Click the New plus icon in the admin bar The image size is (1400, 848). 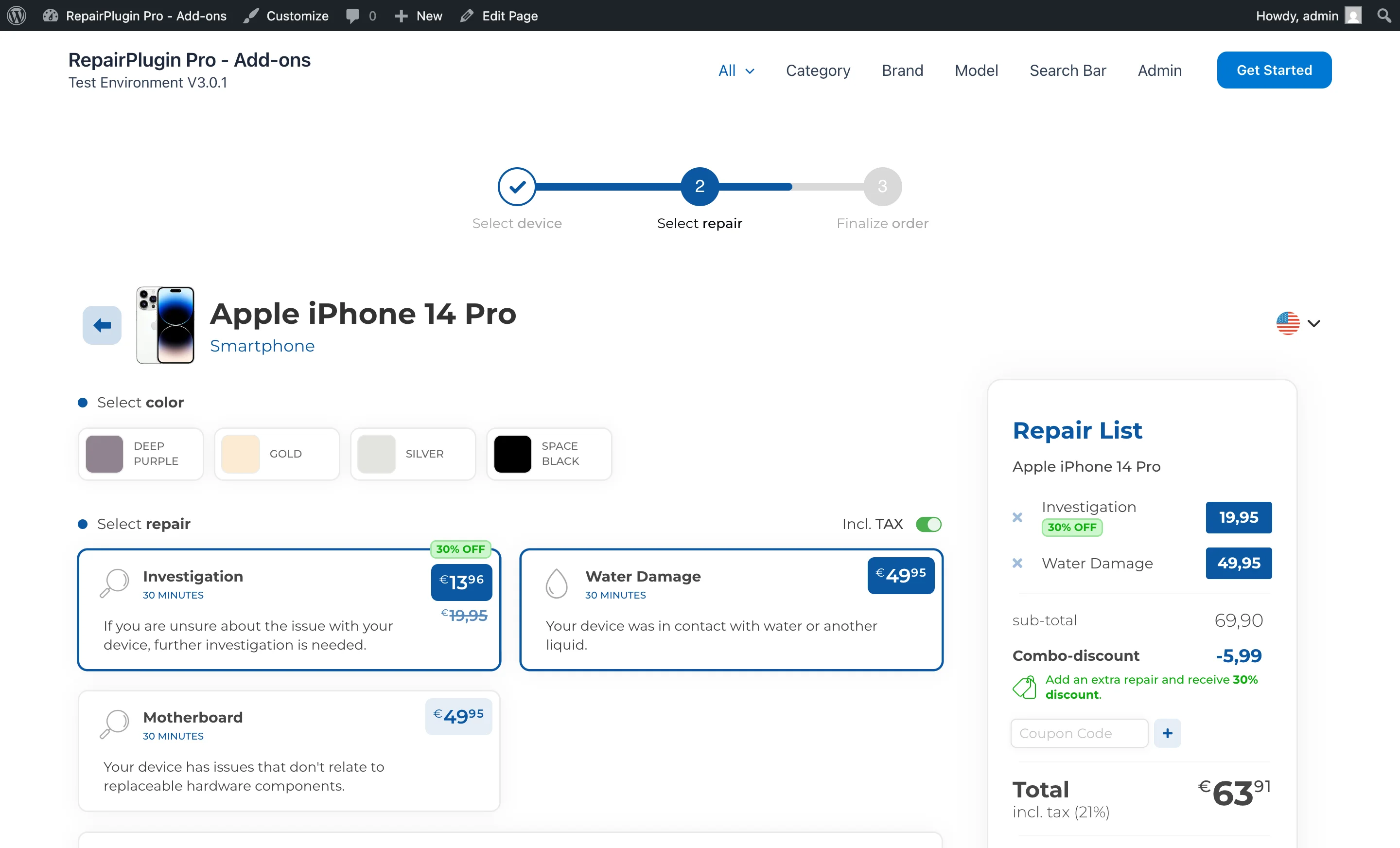click(402, 16)
